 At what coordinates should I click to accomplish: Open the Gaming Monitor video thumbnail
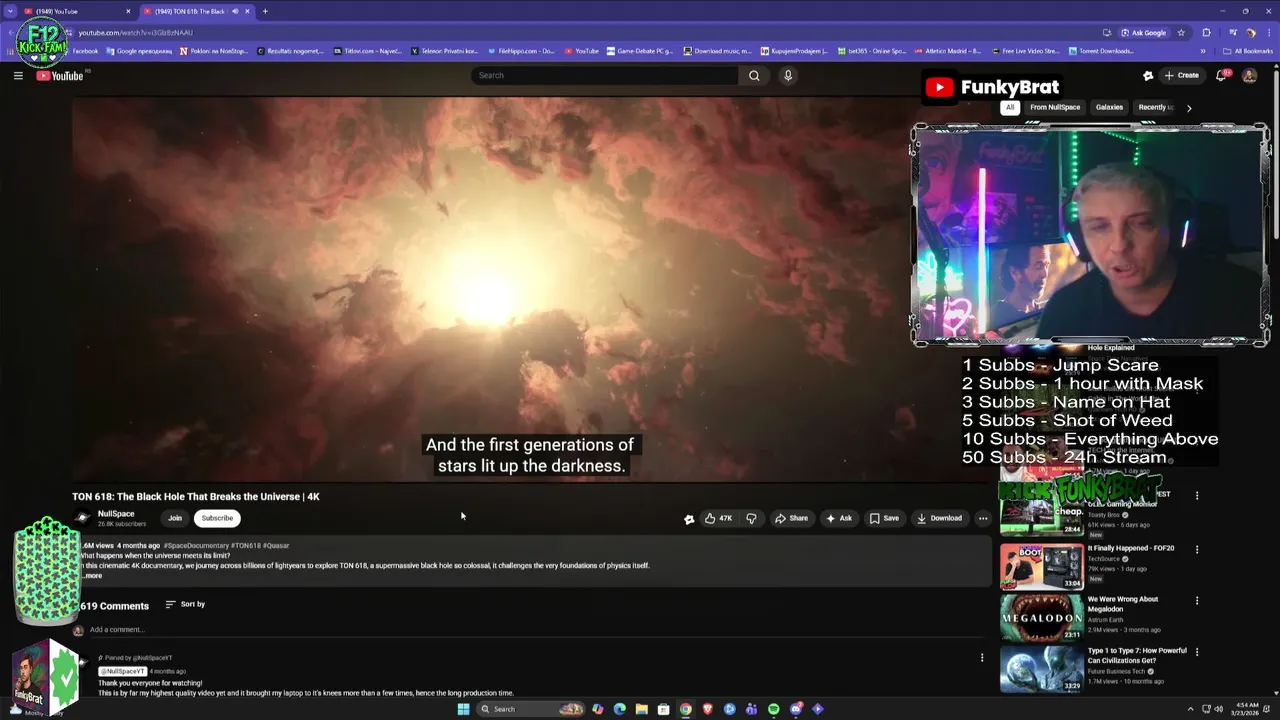click(1041, 515)
